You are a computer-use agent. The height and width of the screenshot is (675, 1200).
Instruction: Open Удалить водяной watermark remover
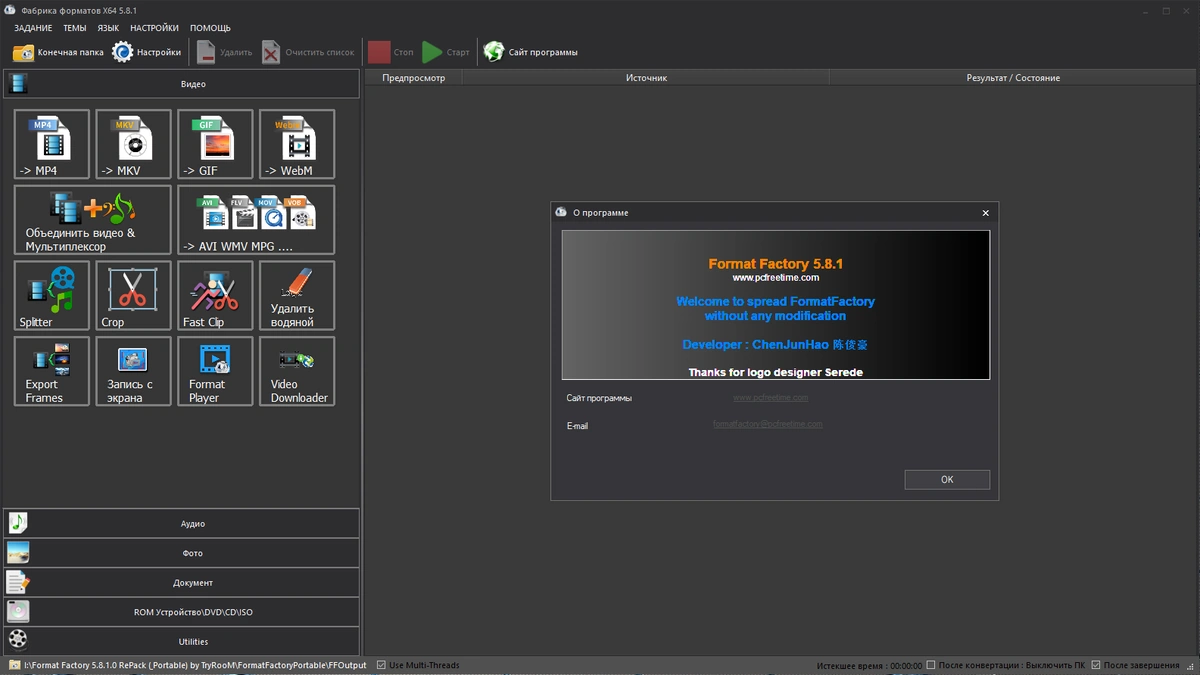297,296
